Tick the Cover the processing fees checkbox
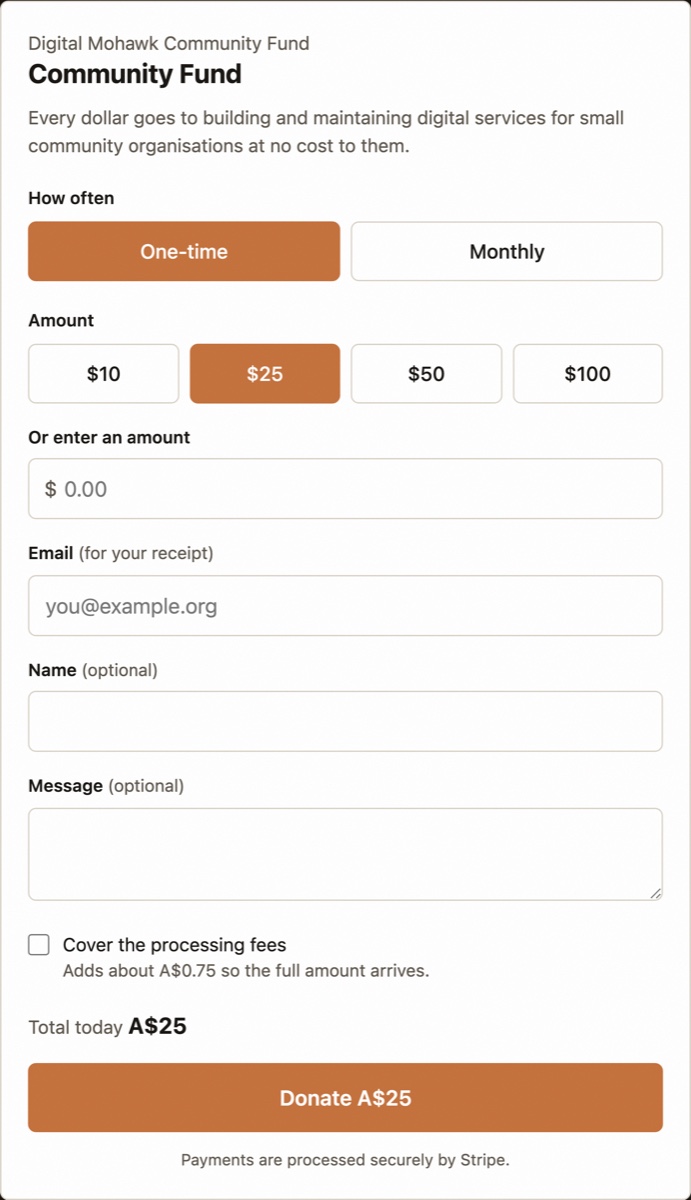The width and height of the screenshot is (691, 1200). (x=39, y=945)
